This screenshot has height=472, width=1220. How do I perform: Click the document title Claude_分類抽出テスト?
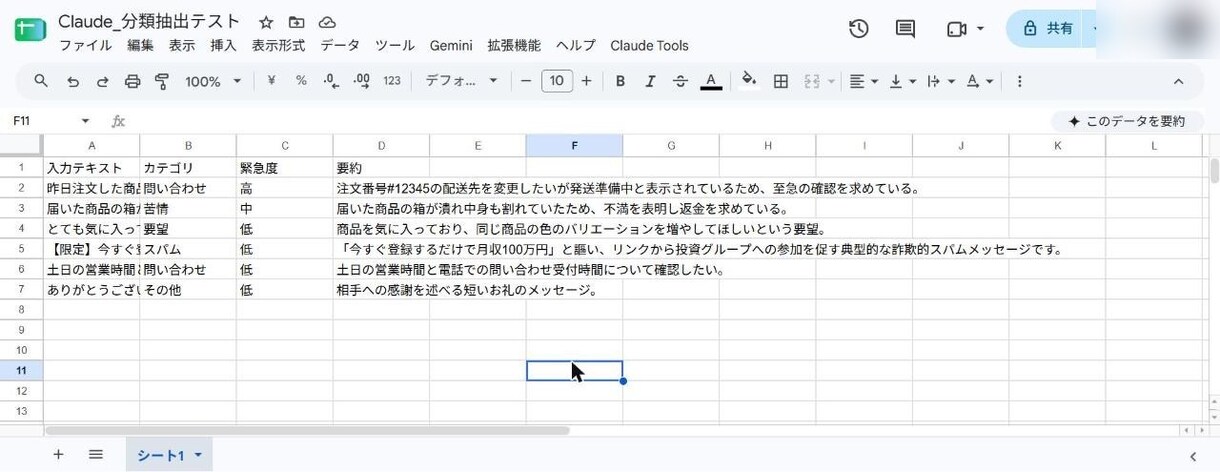149,21
